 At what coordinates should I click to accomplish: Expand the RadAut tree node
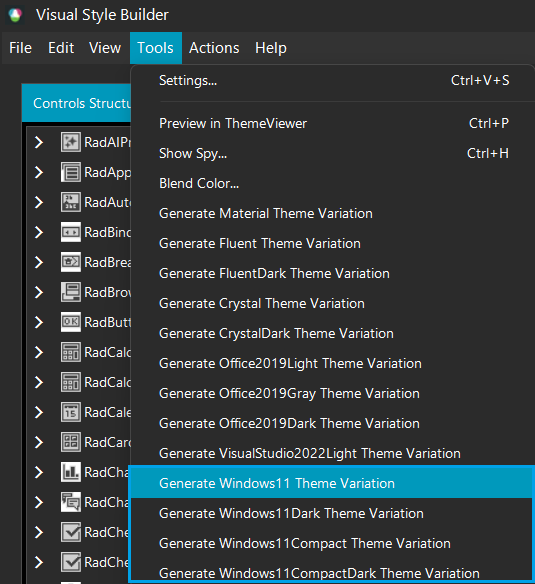pos(39,202)
